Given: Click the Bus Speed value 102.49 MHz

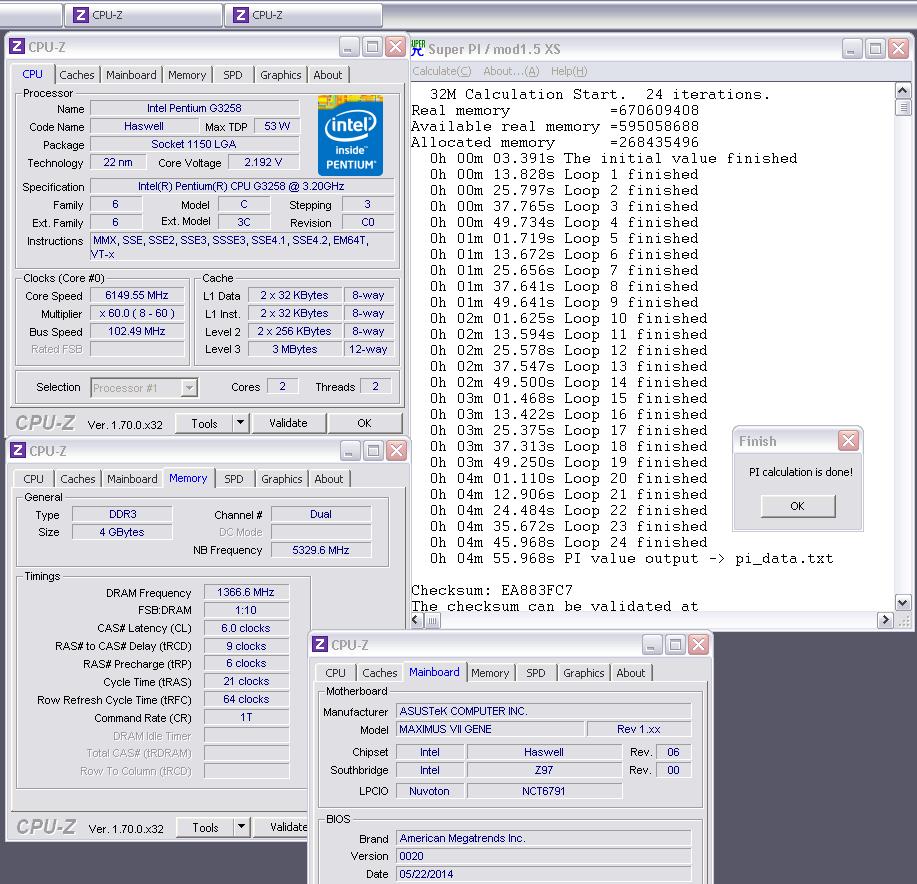Looking at the screenshot, I should 137,331.
